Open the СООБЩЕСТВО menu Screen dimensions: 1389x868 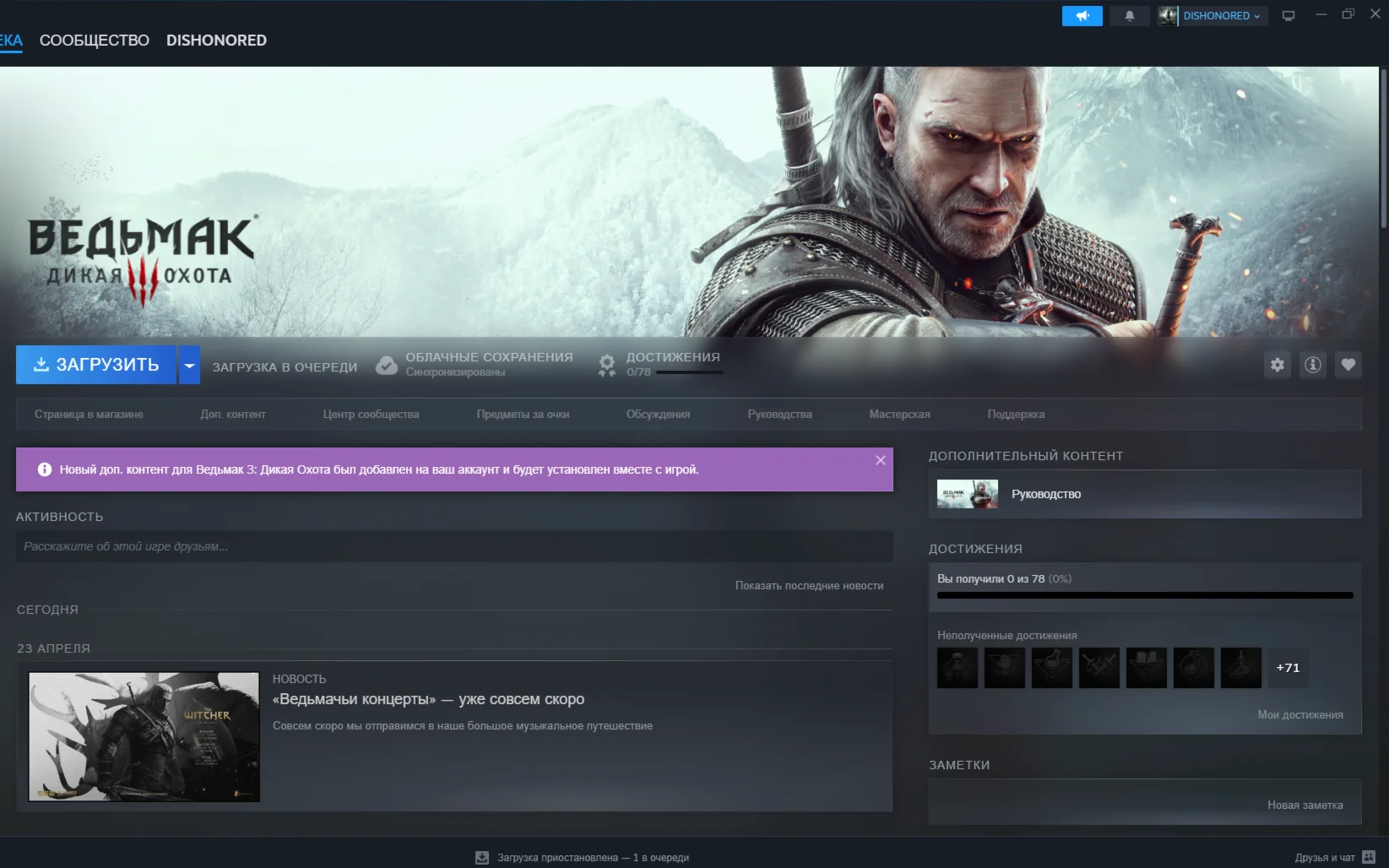tap(94, 41)
